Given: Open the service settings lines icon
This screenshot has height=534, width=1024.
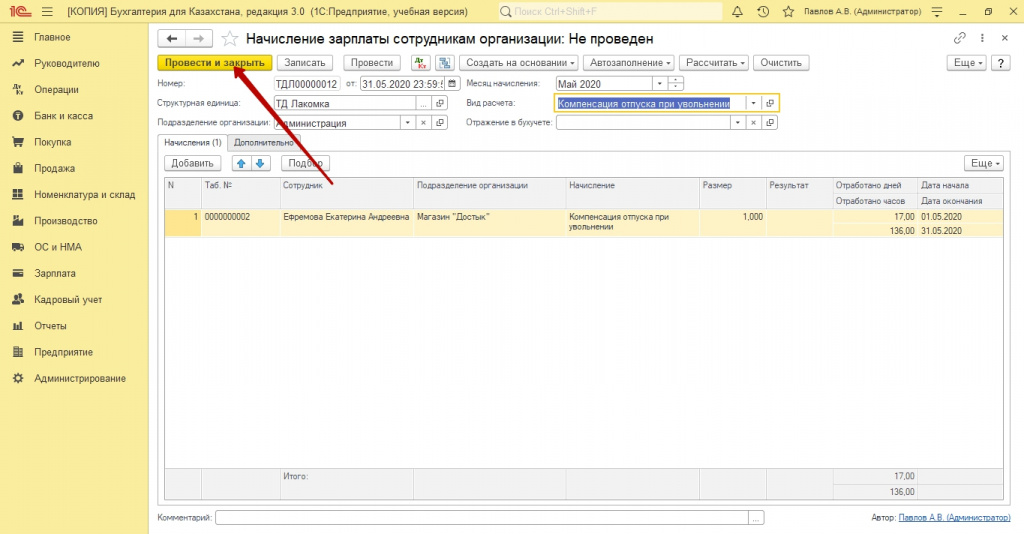Looking at the screenshot, I should pos(937,12).
